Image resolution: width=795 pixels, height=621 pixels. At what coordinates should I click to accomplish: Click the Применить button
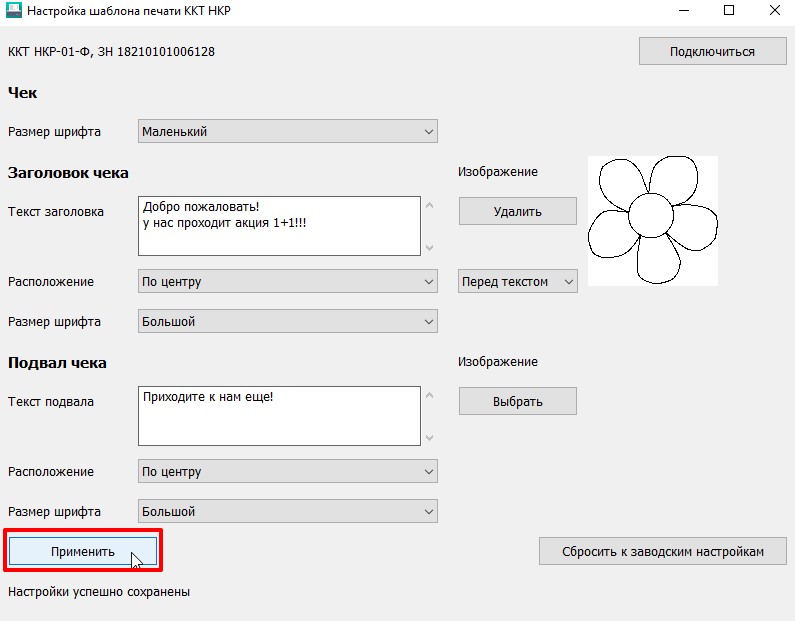pos(83,551)
